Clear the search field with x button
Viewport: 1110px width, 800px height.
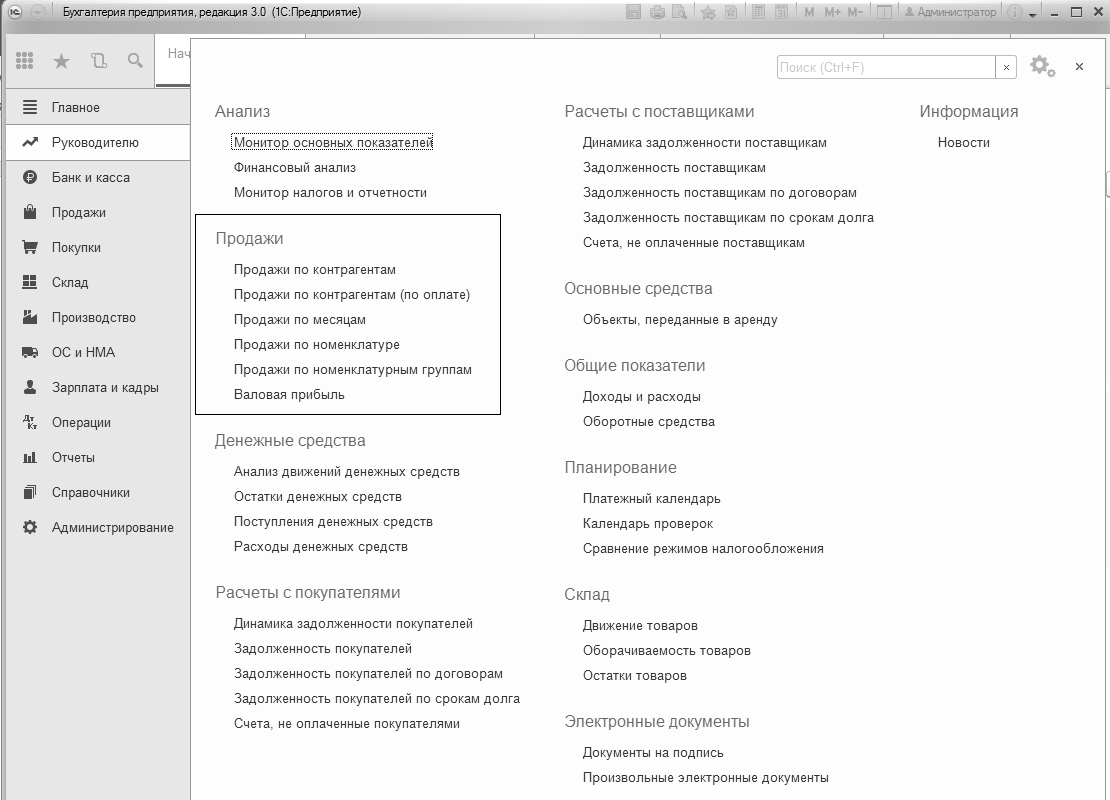pyautogui.click(x=1006, y=67)
